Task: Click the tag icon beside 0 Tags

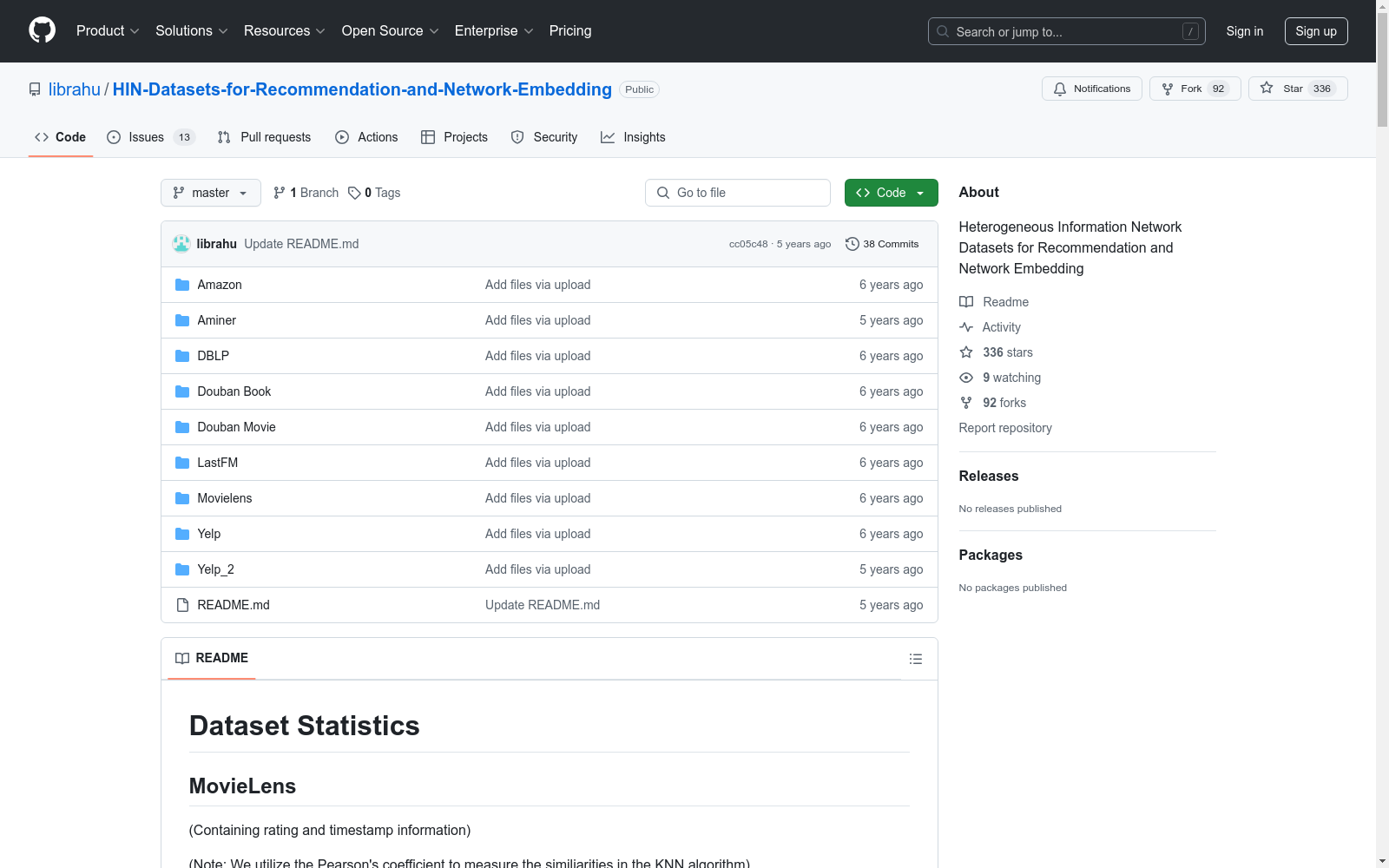Action: coord(354,193)
